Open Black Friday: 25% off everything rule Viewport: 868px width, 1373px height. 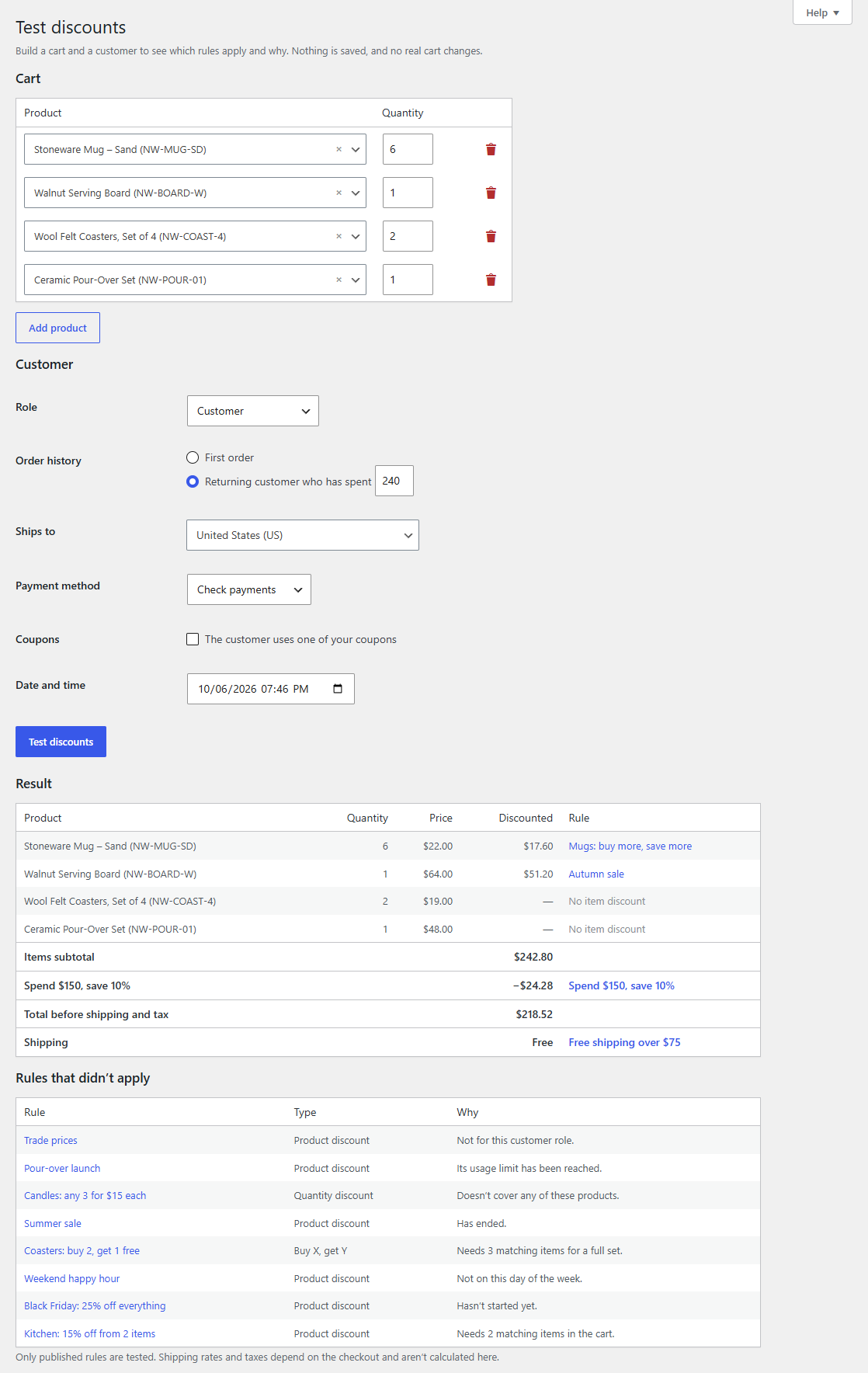pyautogui.click(x=95, y=1306)
